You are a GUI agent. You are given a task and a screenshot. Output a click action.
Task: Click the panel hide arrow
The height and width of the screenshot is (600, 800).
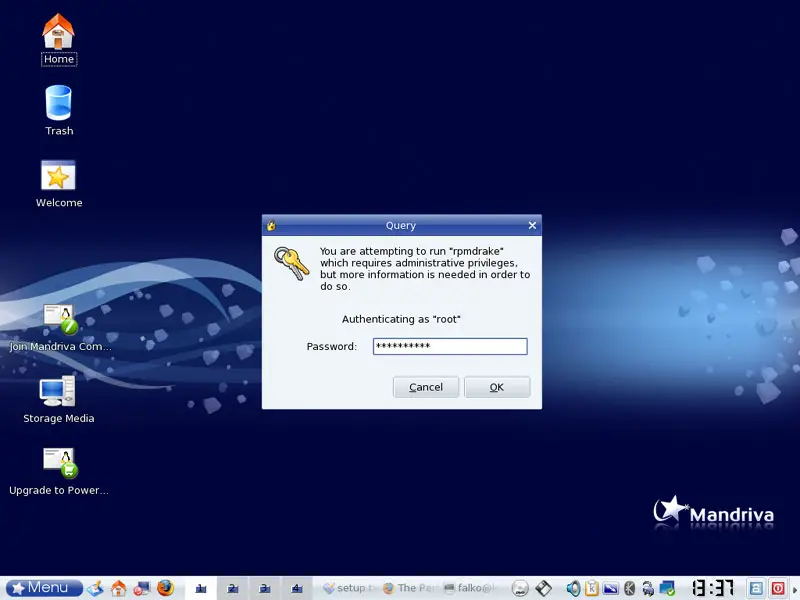tap(795, 589)
